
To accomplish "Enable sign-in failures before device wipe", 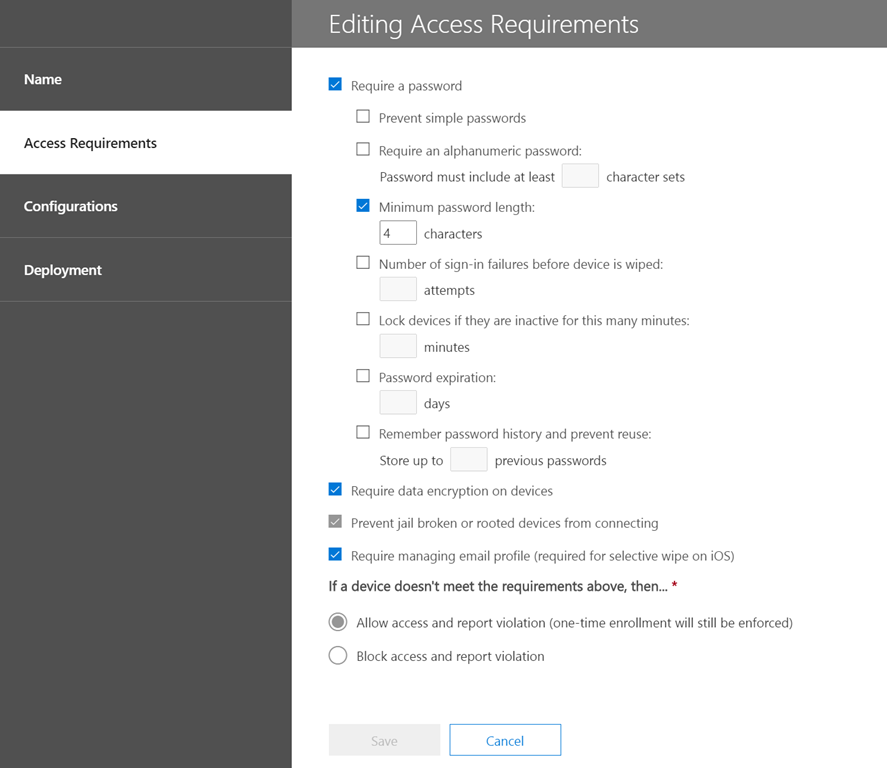I will (363, 263).
